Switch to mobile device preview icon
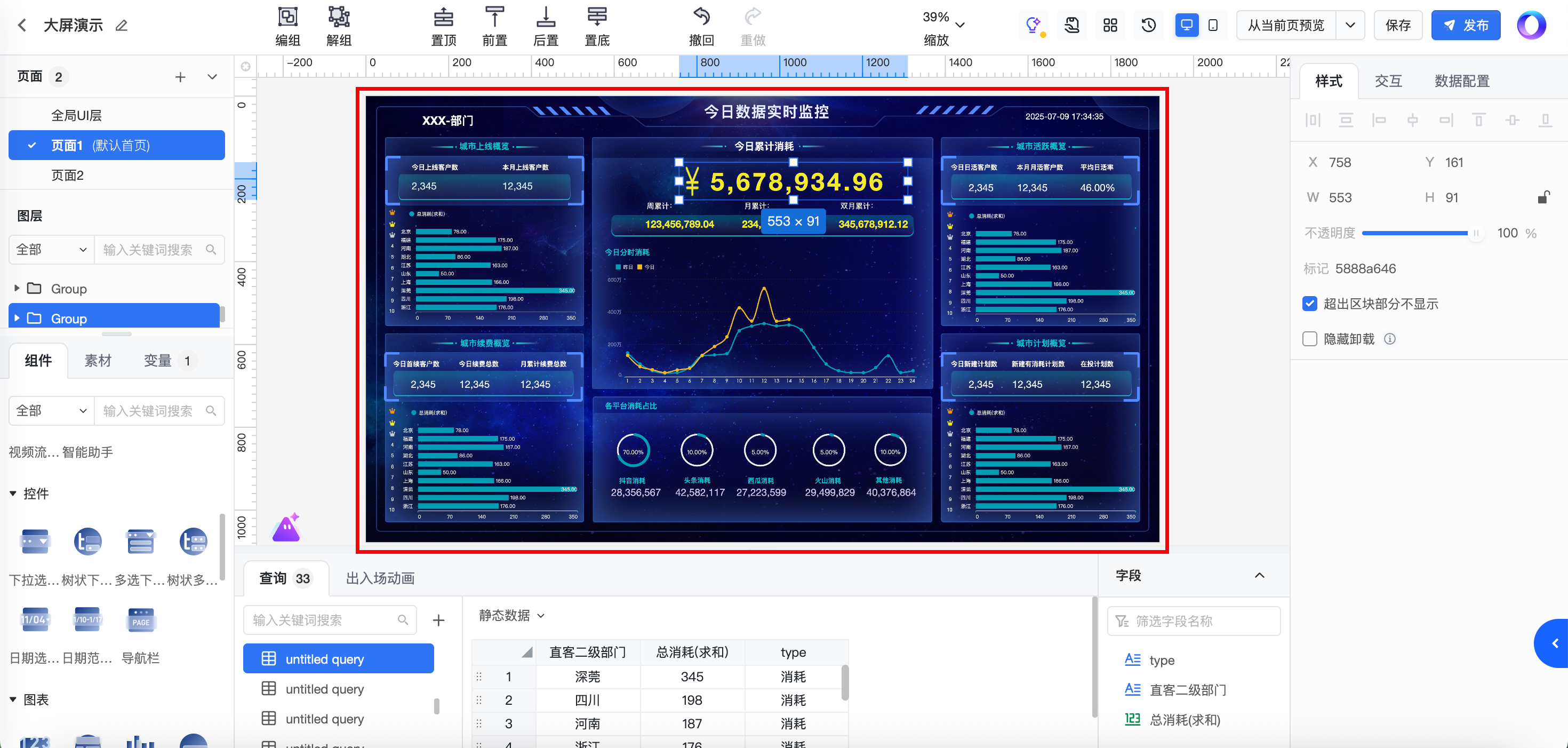 pos(1212,26)
